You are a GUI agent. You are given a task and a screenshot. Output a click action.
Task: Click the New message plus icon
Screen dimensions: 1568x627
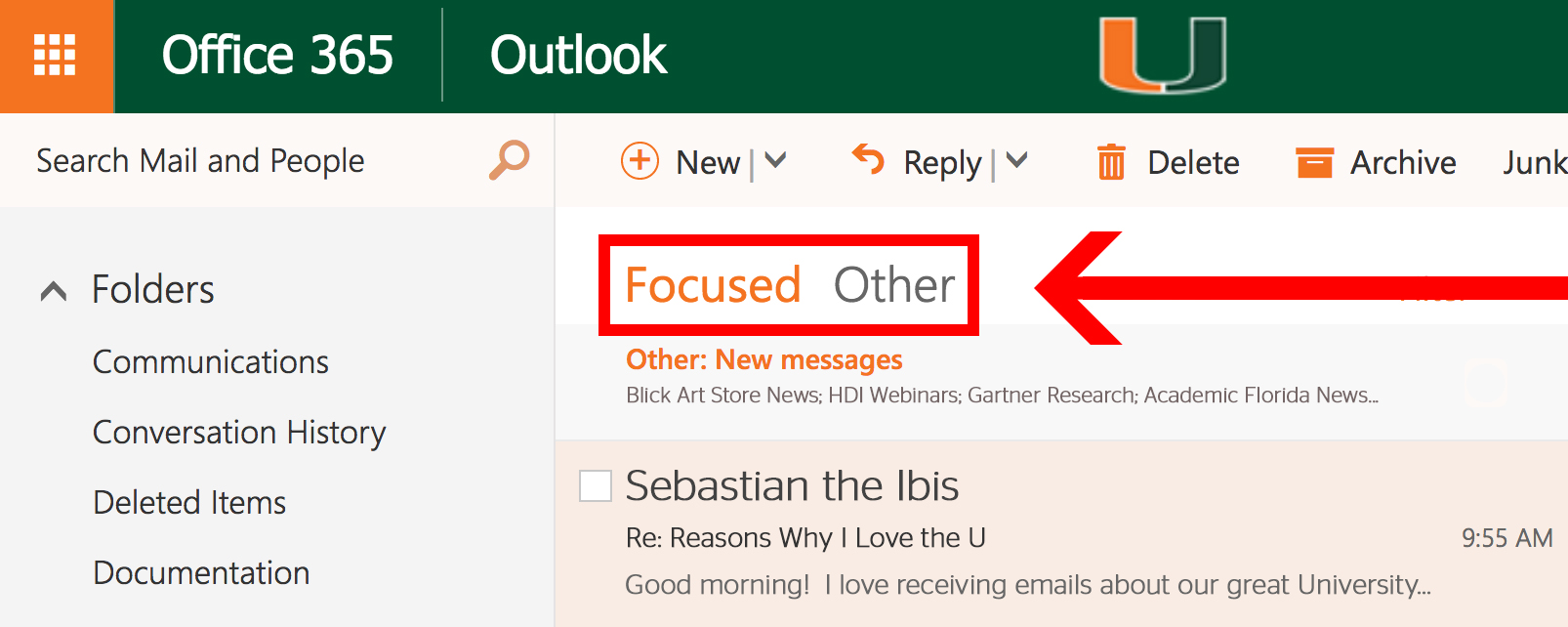(640, 161)
